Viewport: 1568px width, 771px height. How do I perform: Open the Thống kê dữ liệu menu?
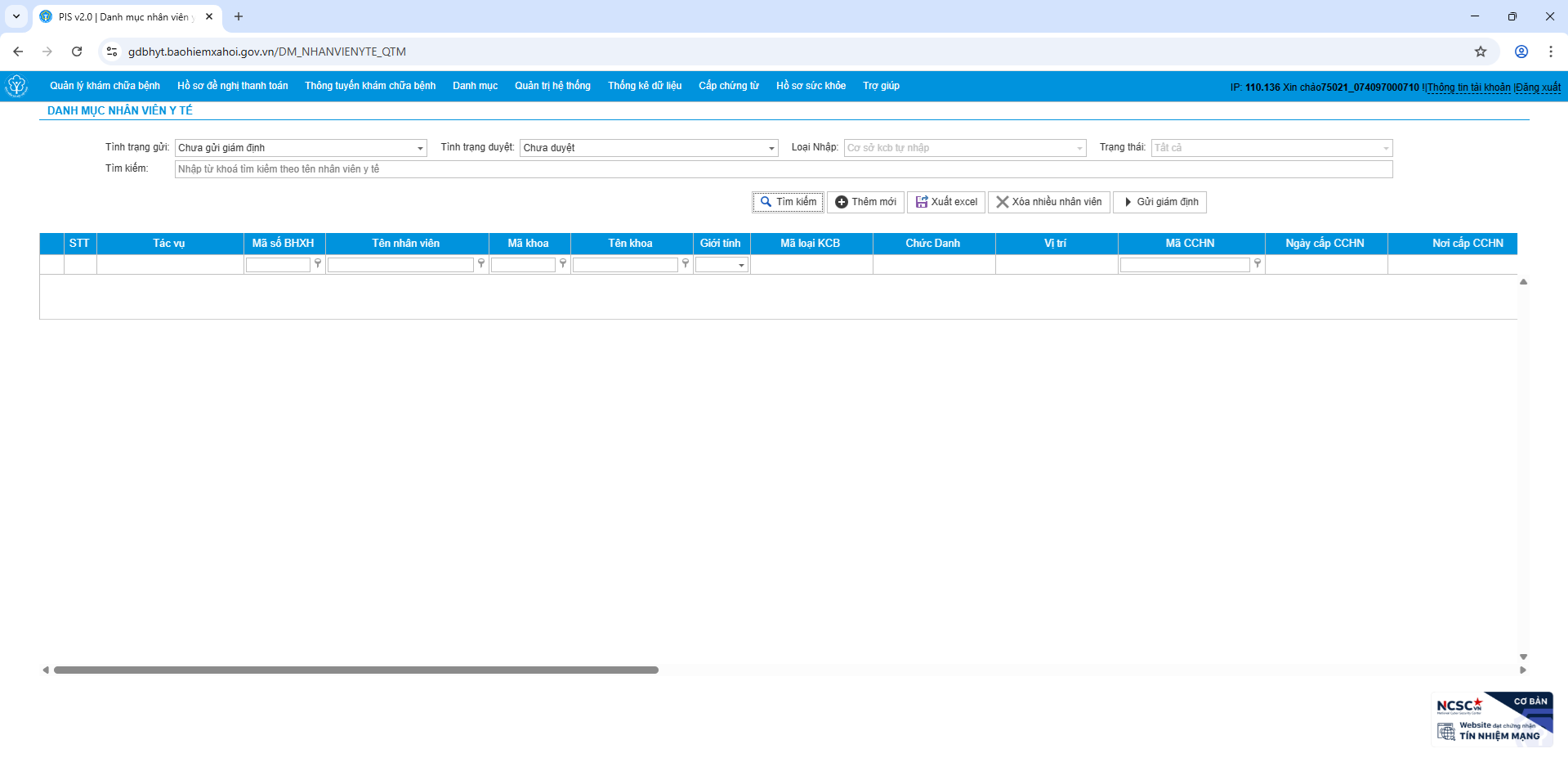[x=645, y=86]
